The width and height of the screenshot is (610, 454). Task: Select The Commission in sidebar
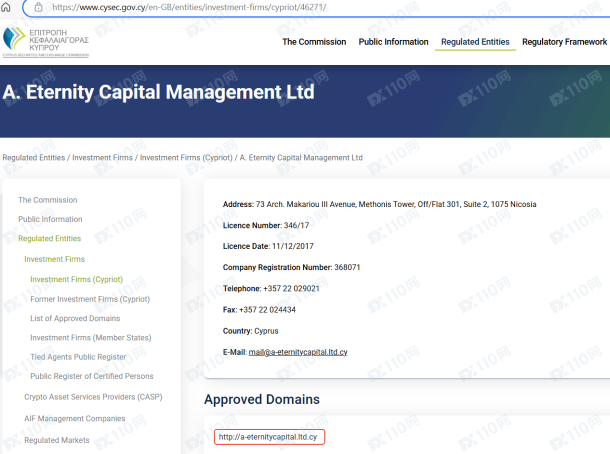click(48, 200)
